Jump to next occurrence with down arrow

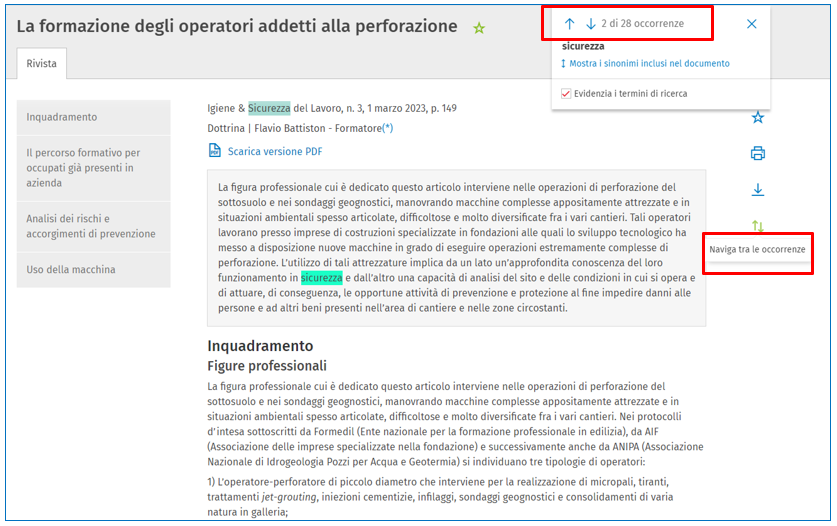[590, 24]
